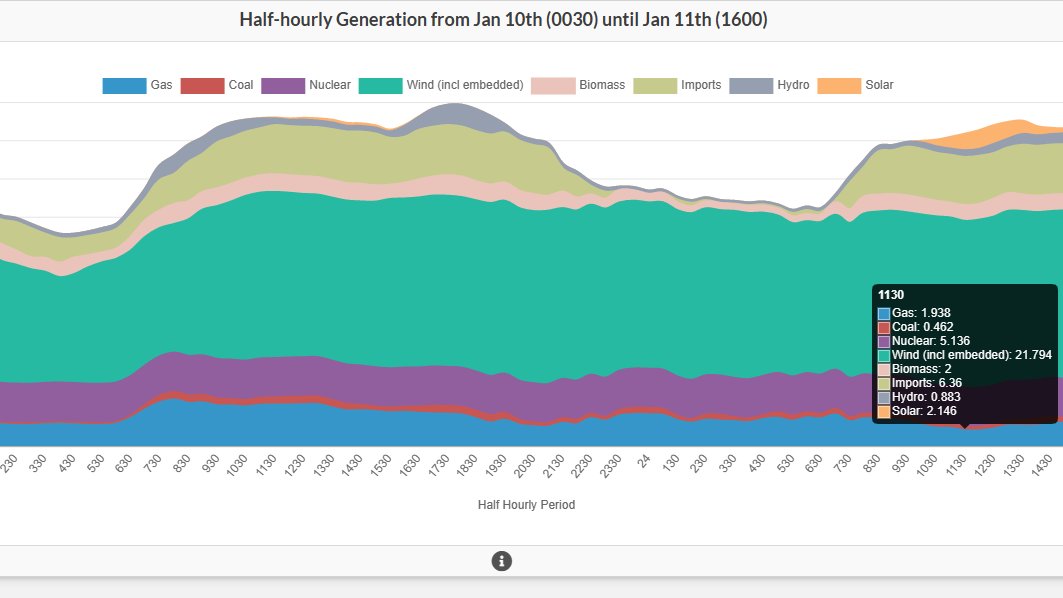Click the 1730 x-axis tick label

pos(439,465)
